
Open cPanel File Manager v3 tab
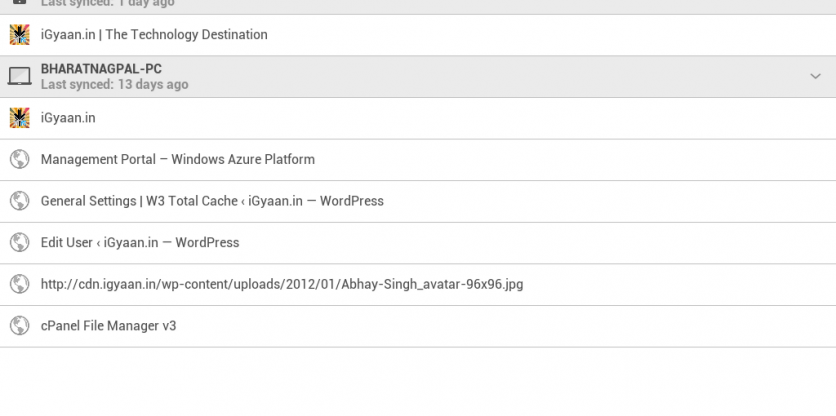coord(108,326)
